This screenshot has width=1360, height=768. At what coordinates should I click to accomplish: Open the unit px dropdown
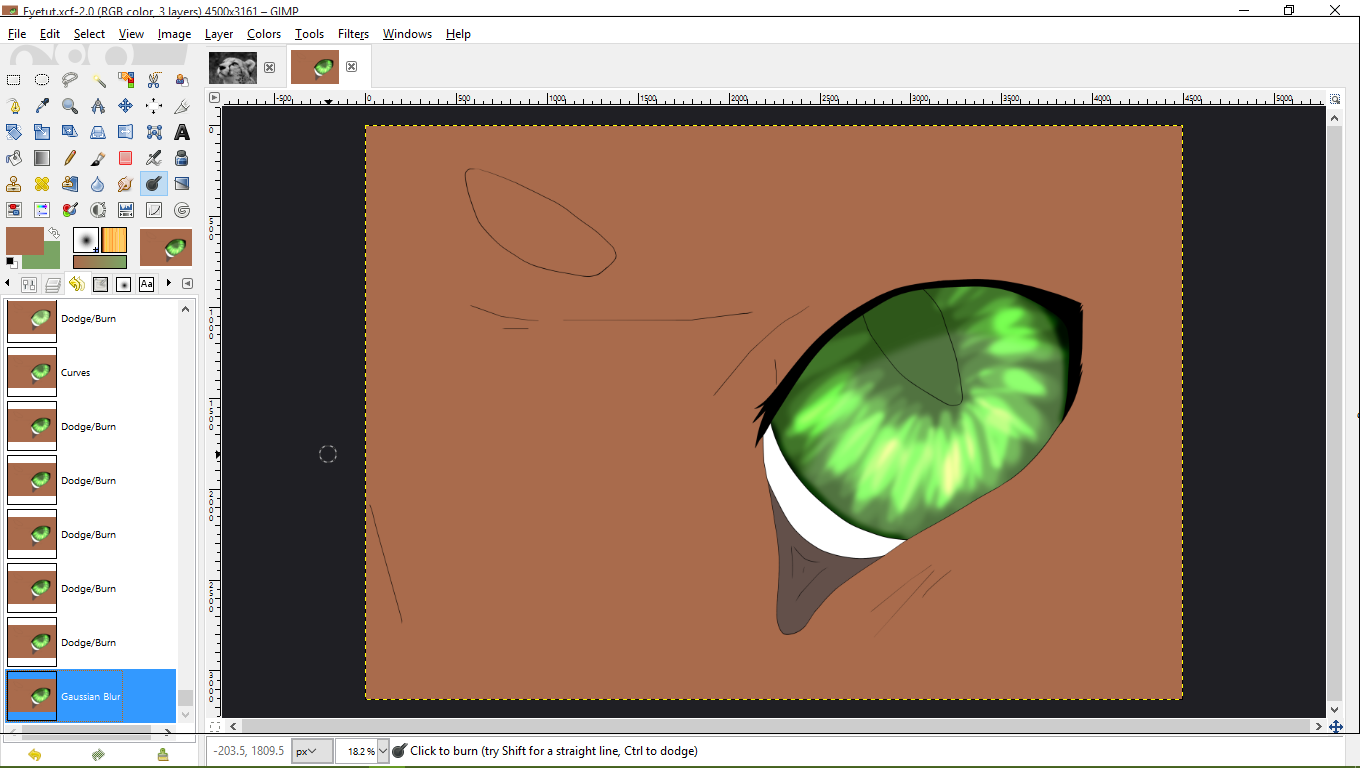[x=312, y=751]
